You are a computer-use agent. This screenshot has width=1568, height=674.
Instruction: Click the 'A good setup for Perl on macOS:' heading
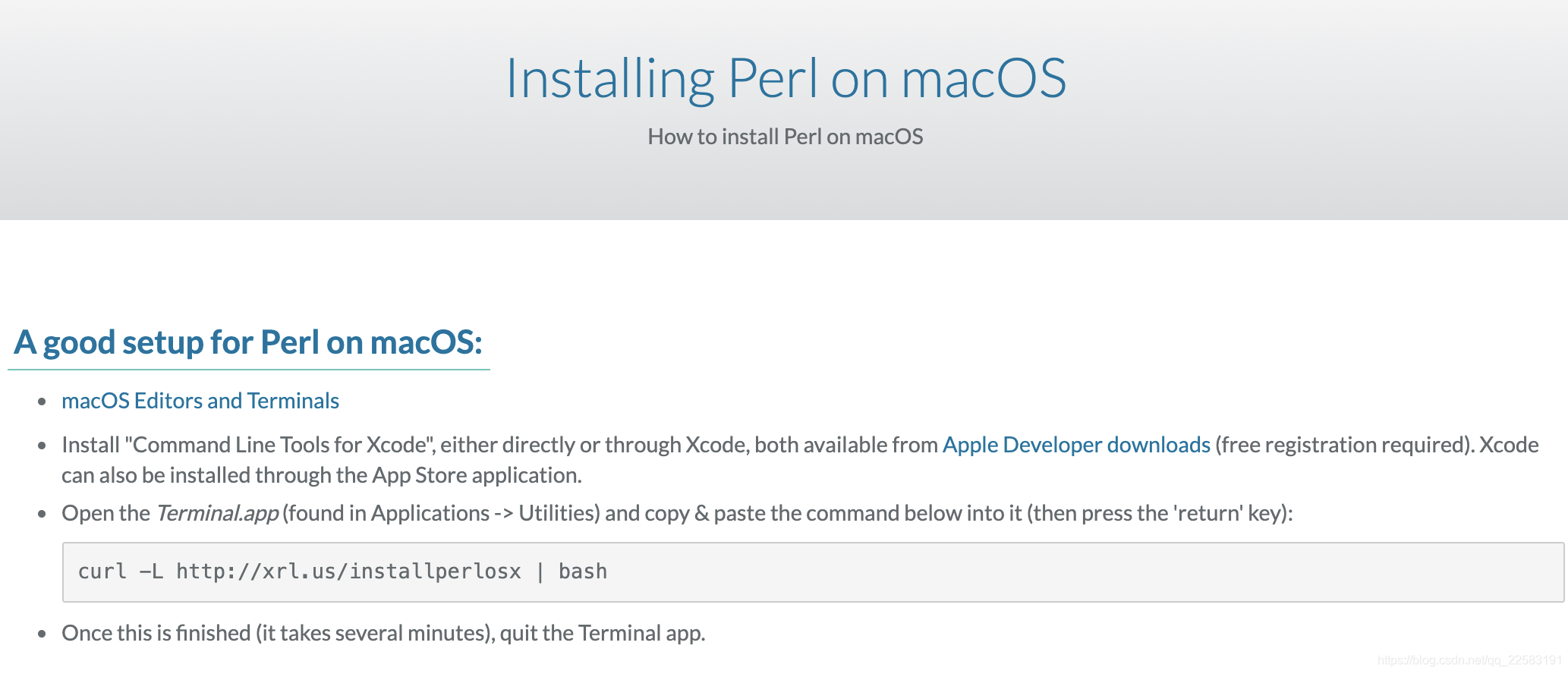(x=248, y=342)
